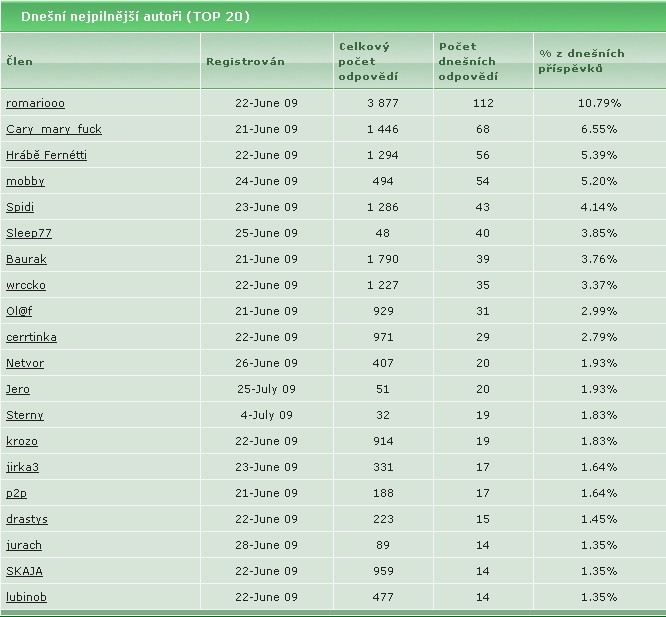
Task: Select the Jero username link
Action: click(18, 389)
